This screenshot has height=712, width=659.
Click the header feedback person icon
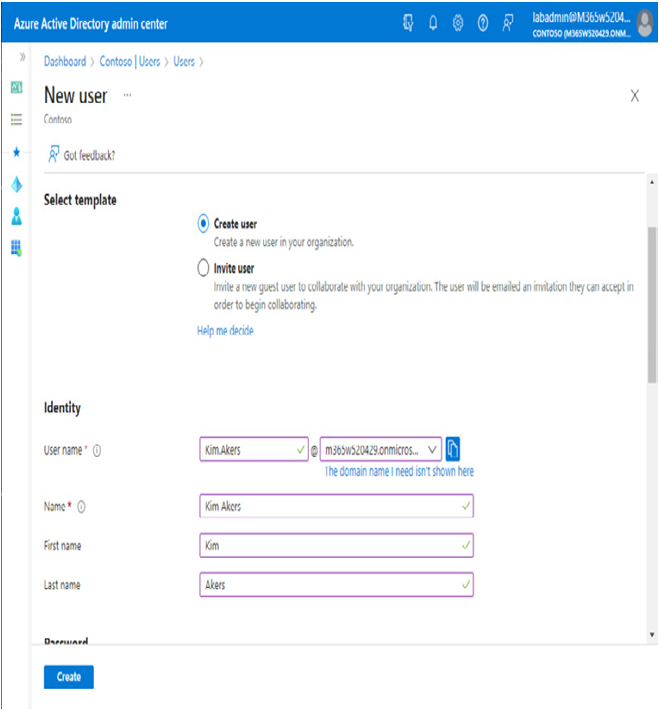(507, 22)
